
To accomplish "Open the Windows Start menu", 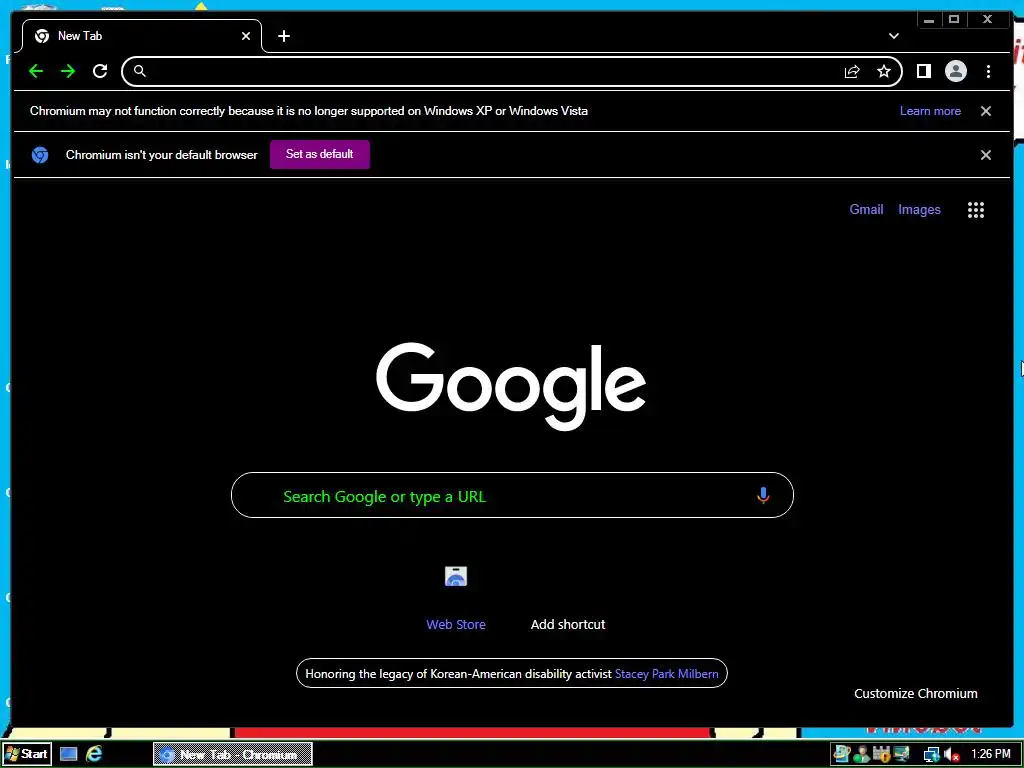I will click(26, 754).
